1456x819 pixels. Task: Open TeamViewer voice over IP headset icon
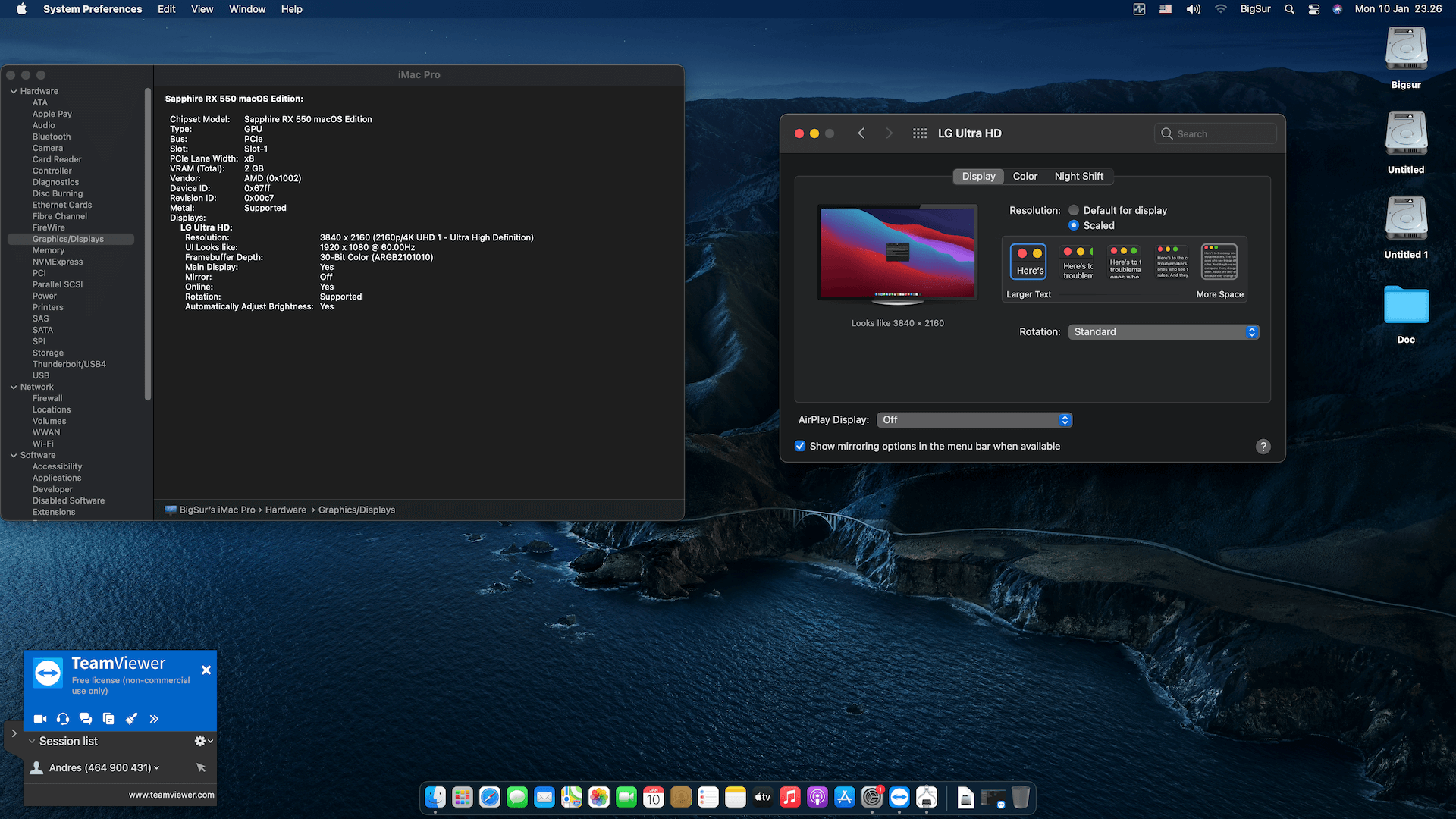63,718
